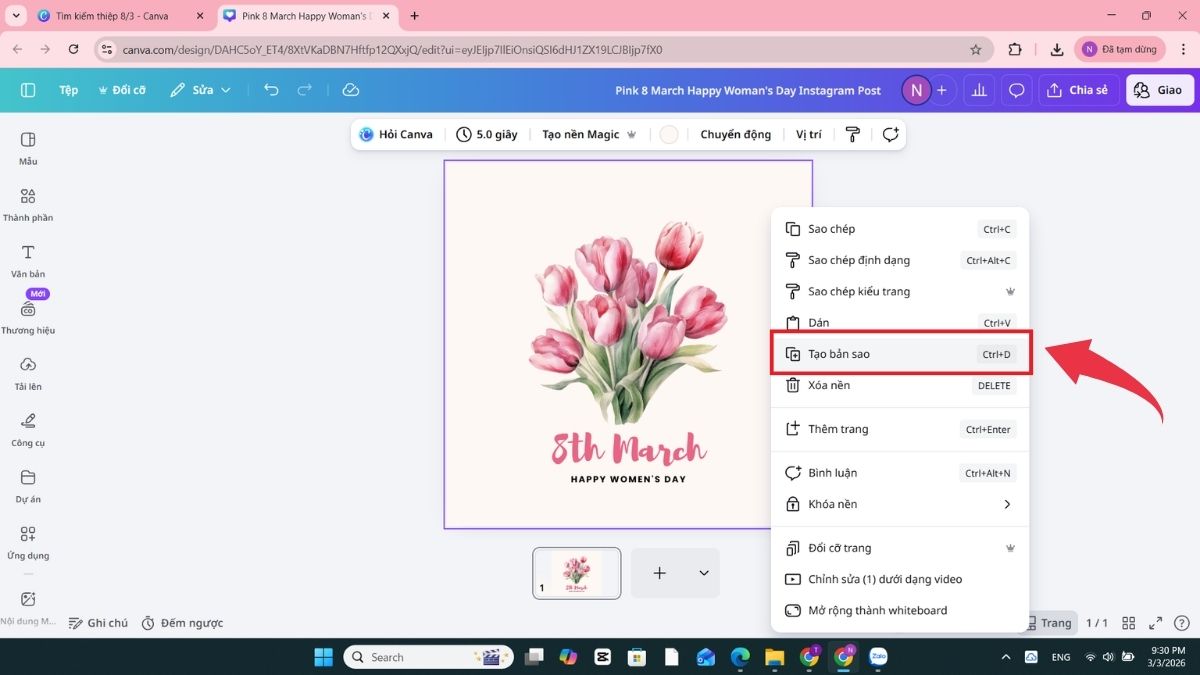Click the paint roller copy style icon
Viewport: 1200px width, 675px height.
852,135
